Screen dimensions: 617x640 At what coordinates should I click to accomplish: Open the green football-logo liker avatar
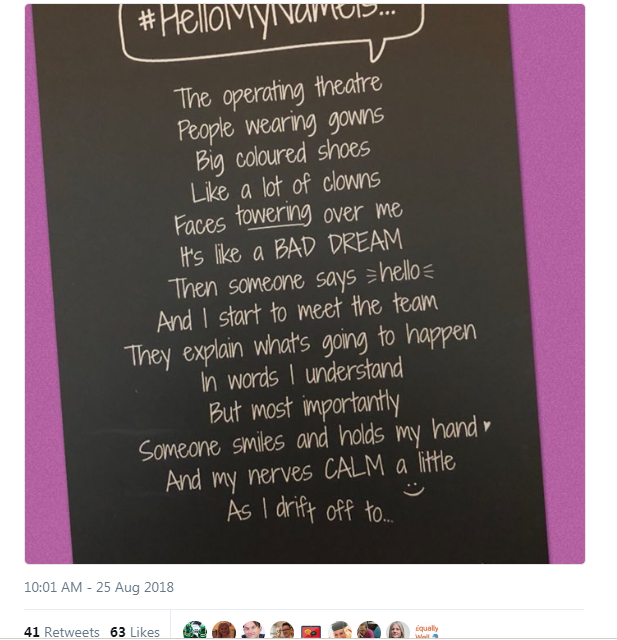tap(195, 631)
